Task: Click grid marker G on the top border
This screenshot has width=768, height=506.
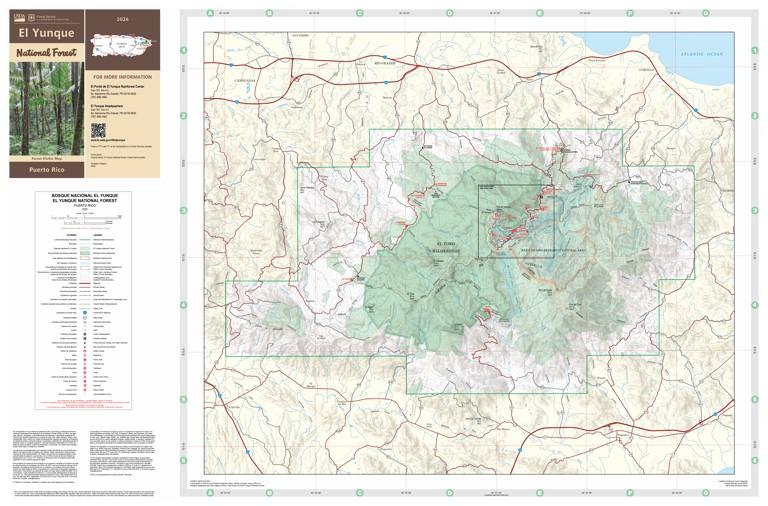Action: click(706, 13)
